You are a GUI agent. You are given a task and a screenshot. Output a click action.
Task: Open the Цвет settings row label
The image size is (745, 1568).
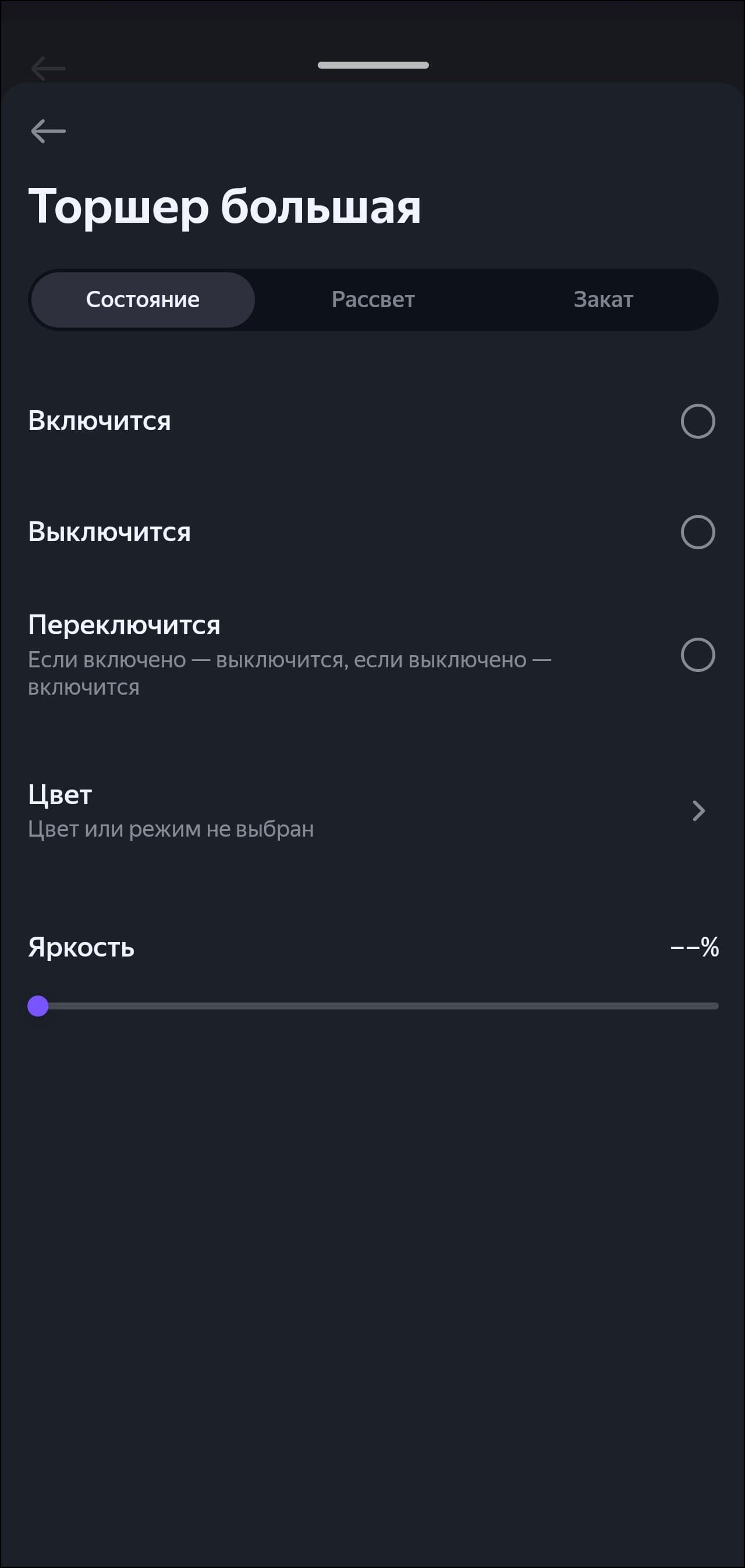(60, 795)
